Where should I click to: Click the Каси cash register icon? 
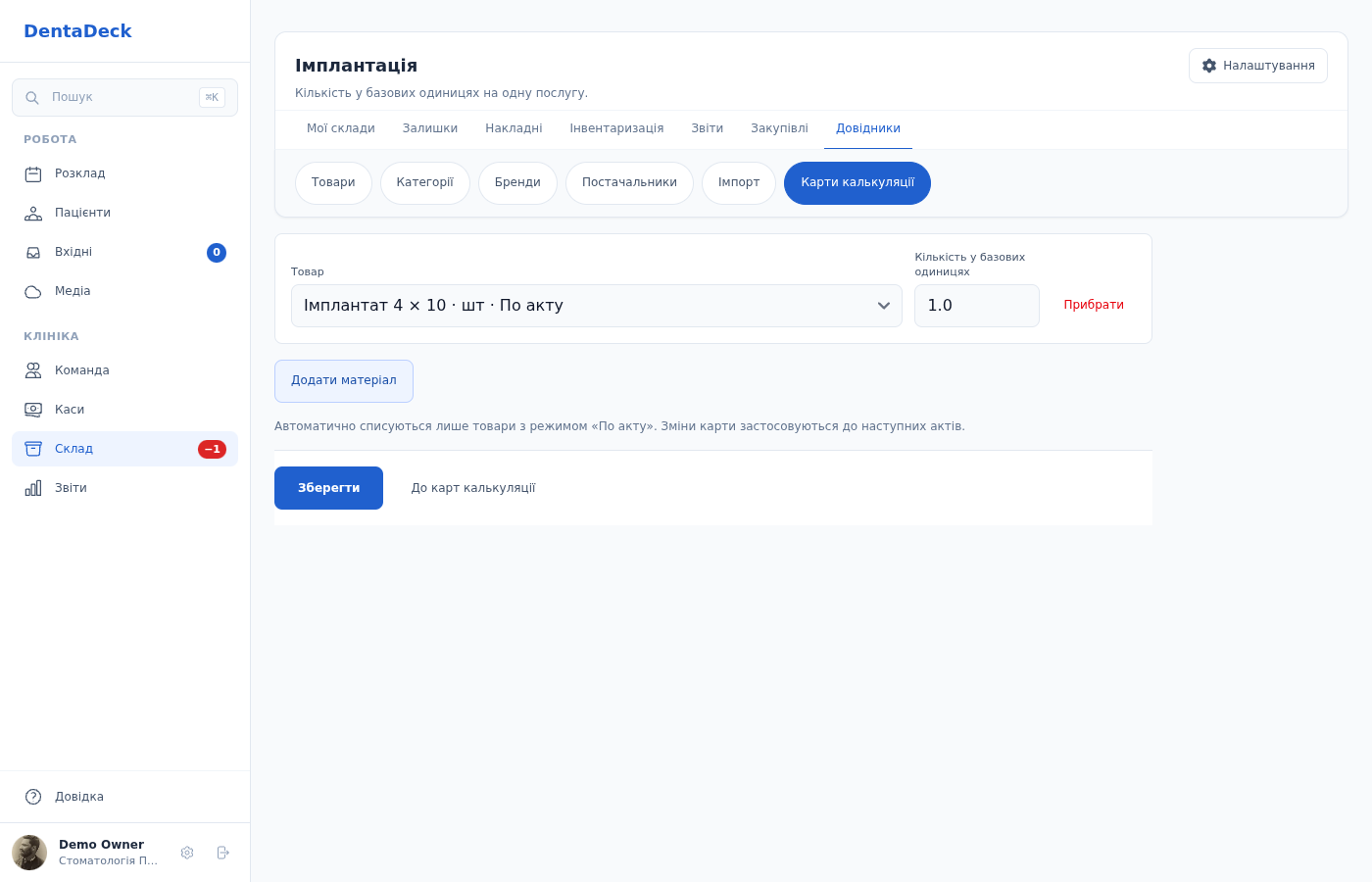(x=33, y=410)
